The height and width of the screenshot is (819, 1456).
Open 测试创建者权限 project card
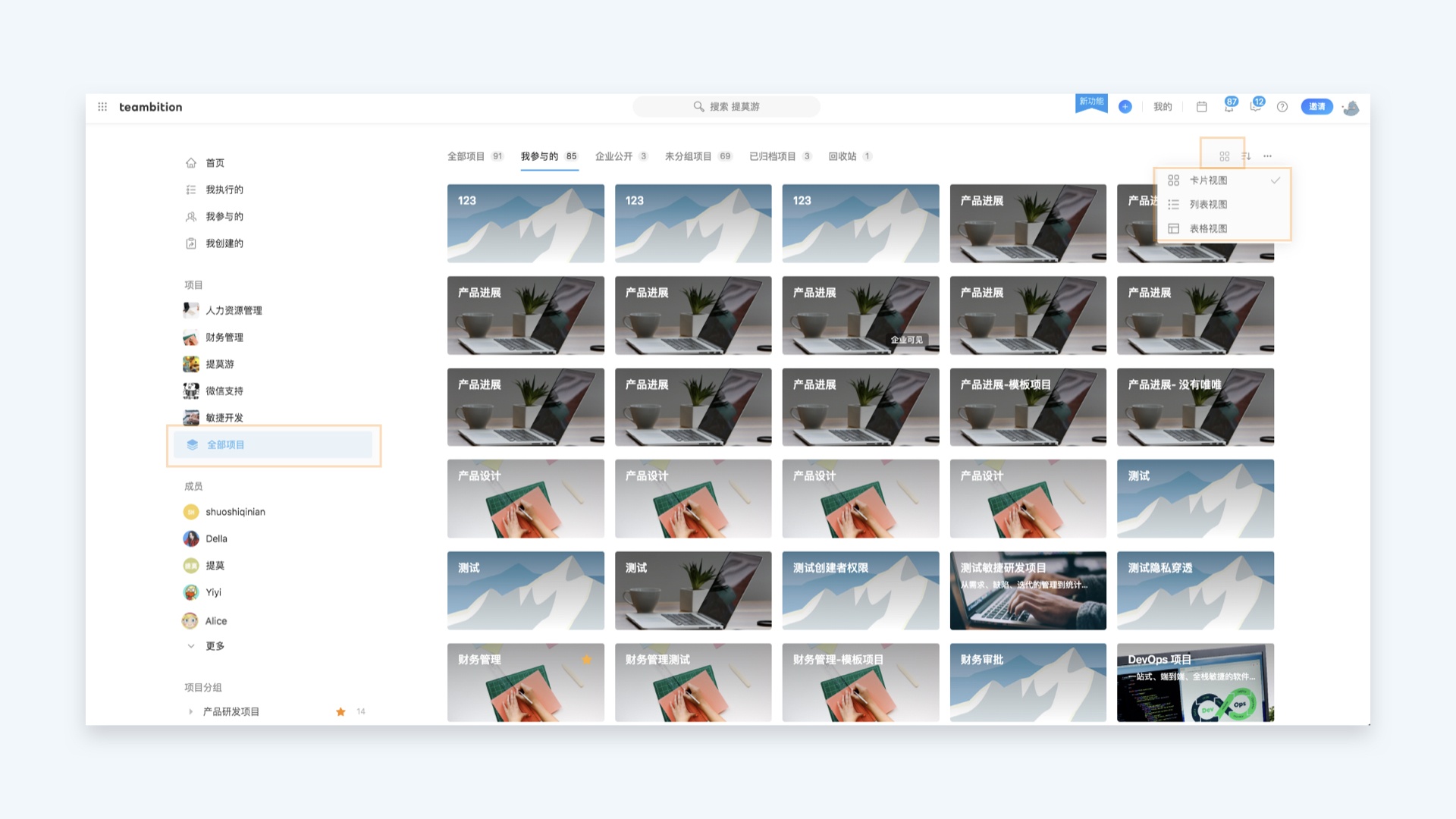tap(861, 591)
